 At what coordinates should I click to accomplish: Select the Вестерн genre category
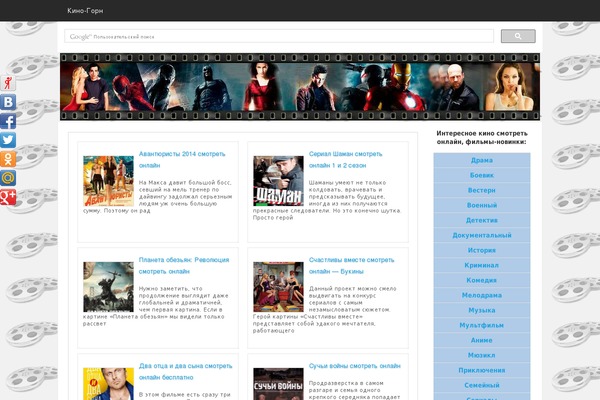click(482, 190)
